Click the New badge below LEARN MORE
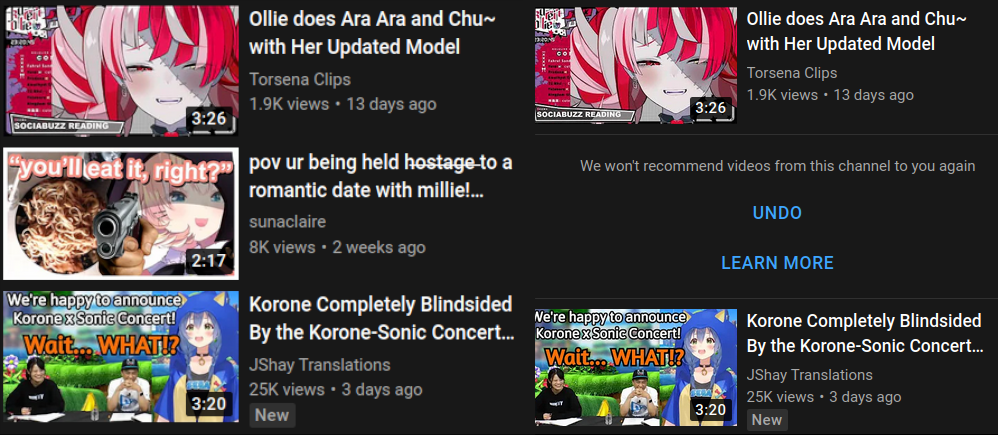Image resolution: width=998 pixels, height=435 pixels. pos(767,420)
